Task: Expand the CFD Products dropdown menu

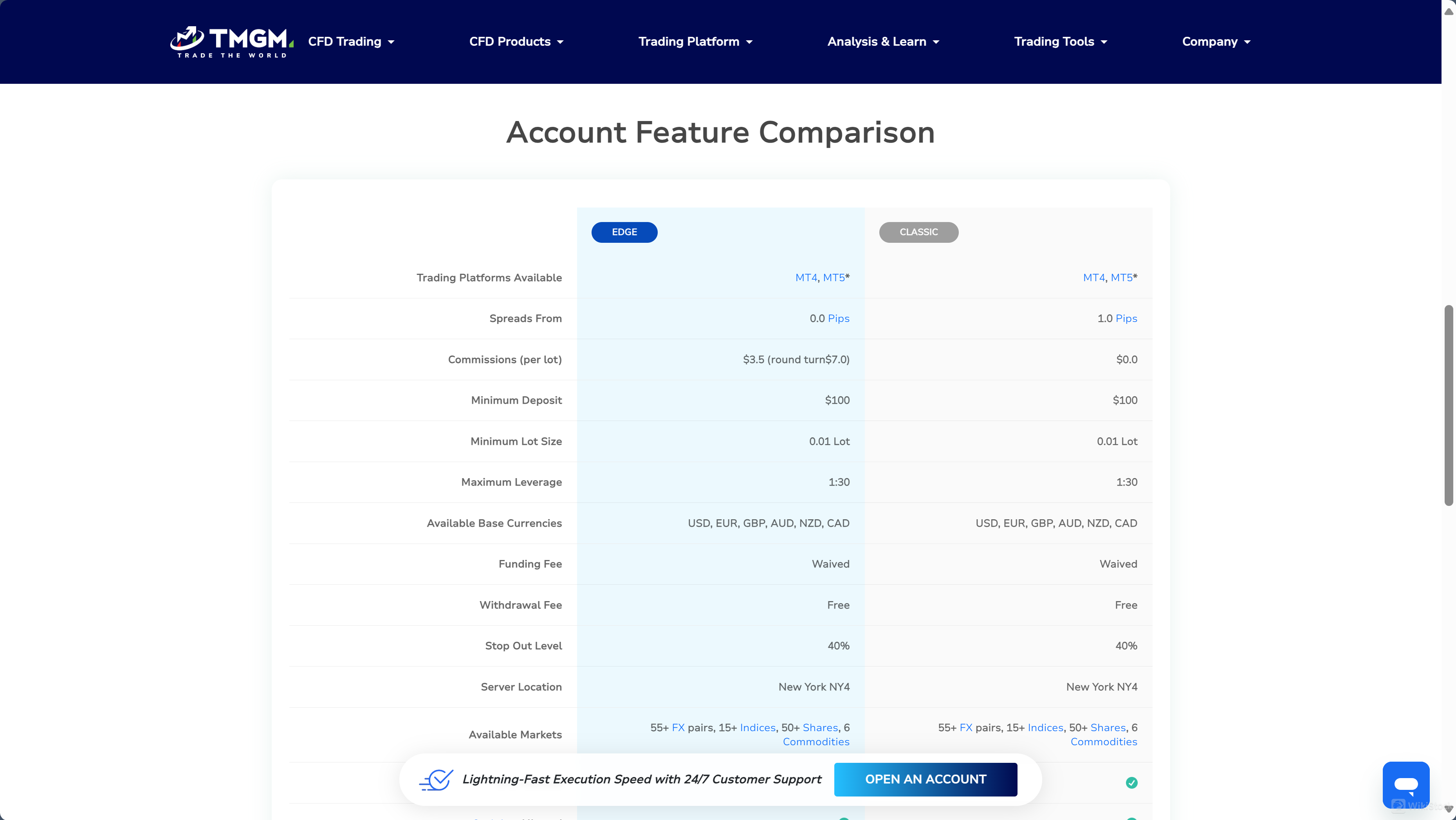Action: tap(510, 41)
